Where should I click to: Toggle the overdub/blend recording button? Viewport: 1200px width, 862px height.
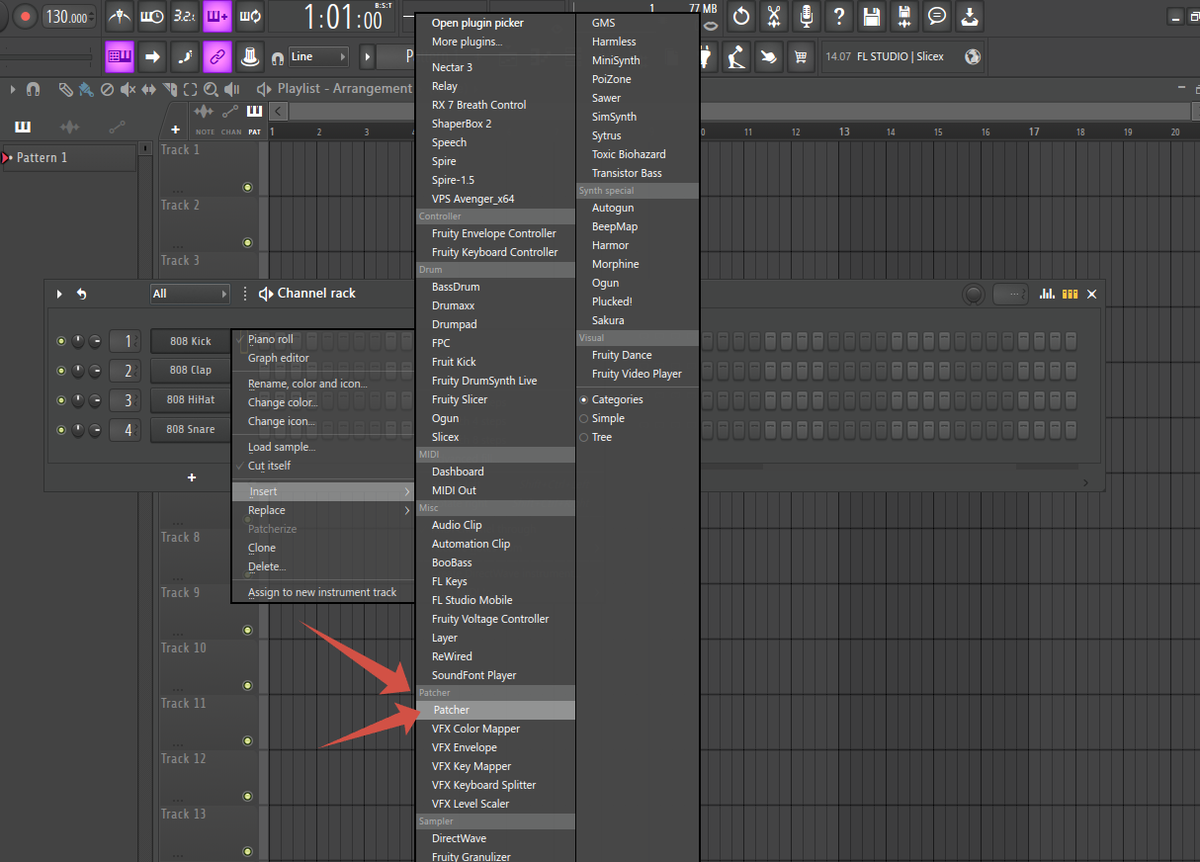click(217, 16)
